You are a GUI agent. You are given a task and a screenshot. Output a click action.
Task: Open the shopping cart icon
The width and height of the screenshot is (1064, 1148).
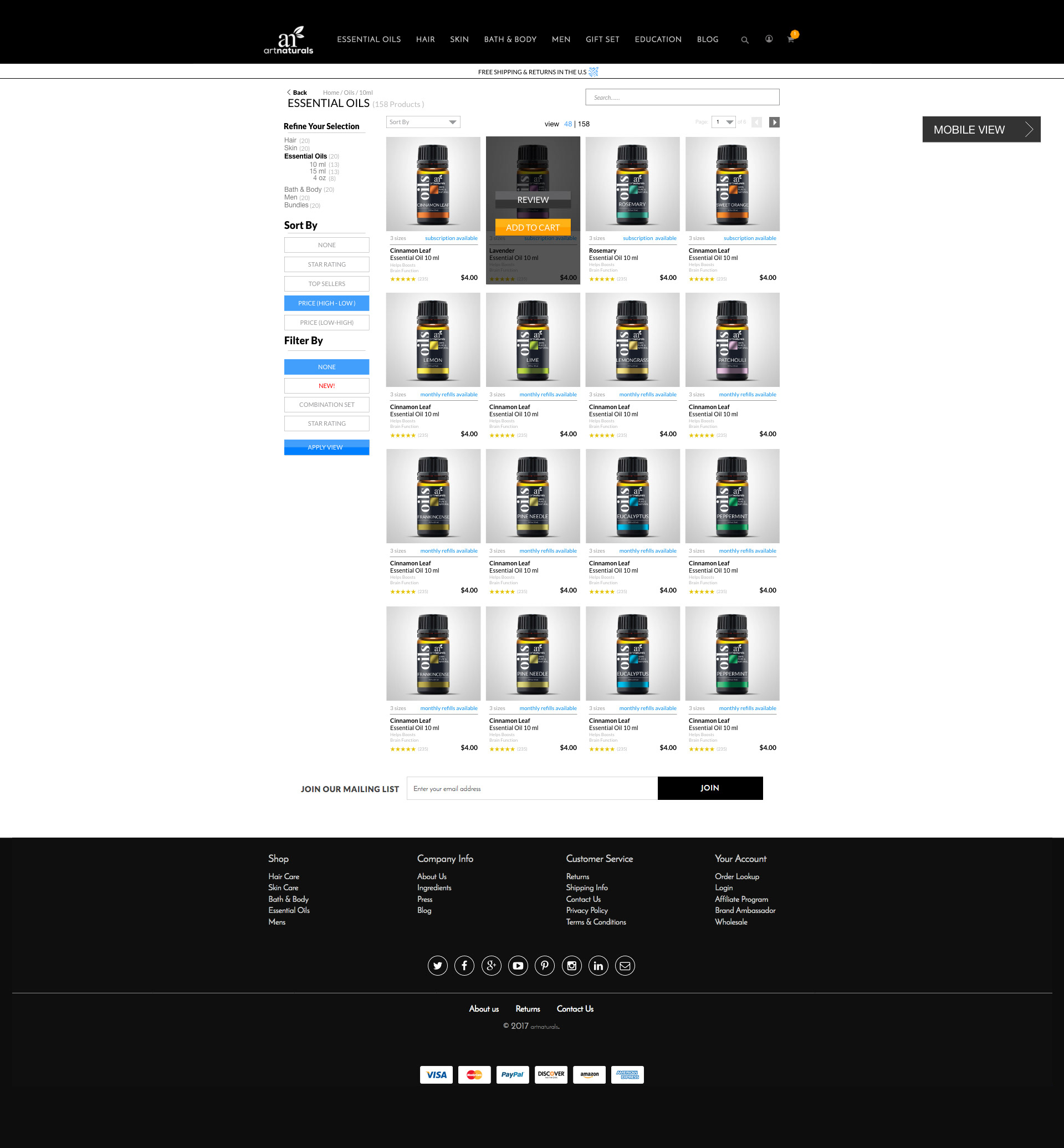click(x=790, y=39)
